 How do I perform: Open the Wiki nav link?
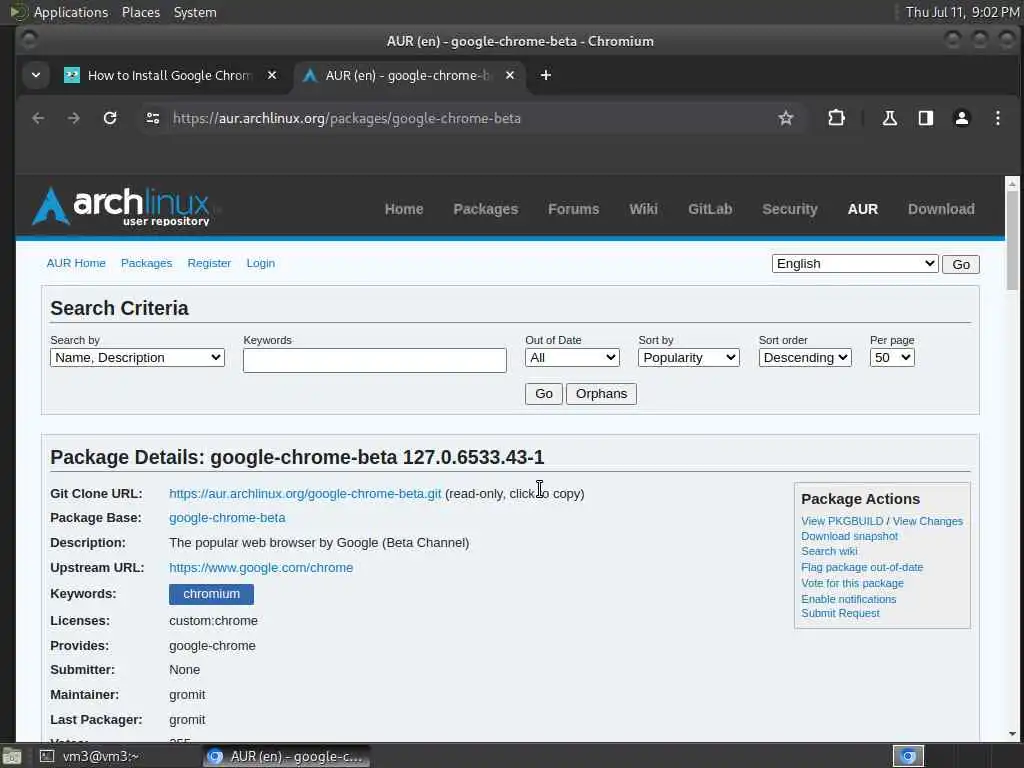coord(643,209)
